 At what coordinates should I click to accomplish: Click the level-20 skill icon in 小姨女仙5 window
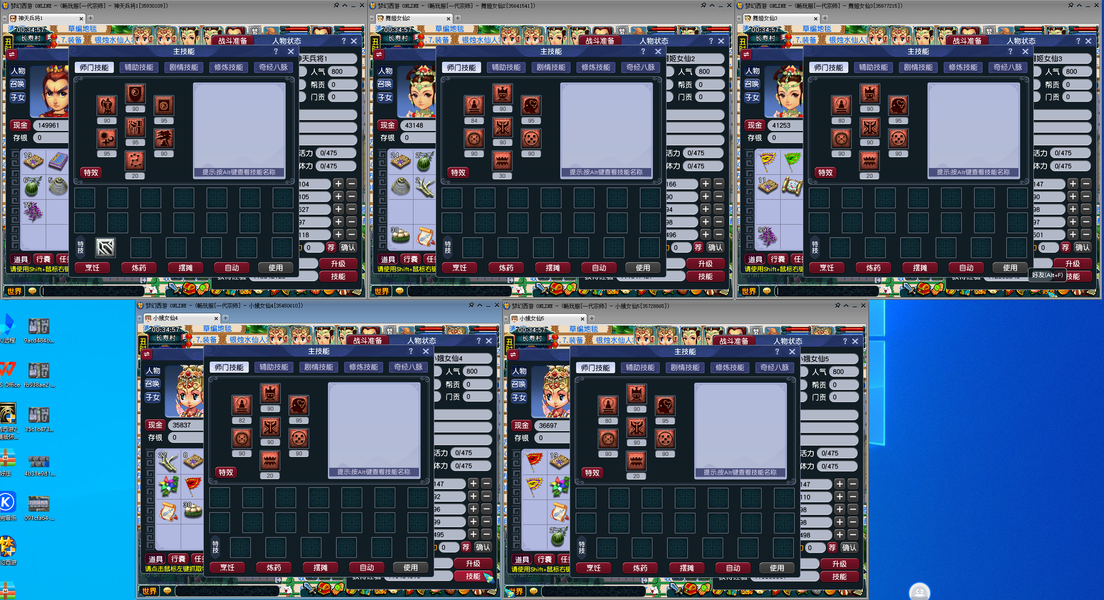point(636,461)
